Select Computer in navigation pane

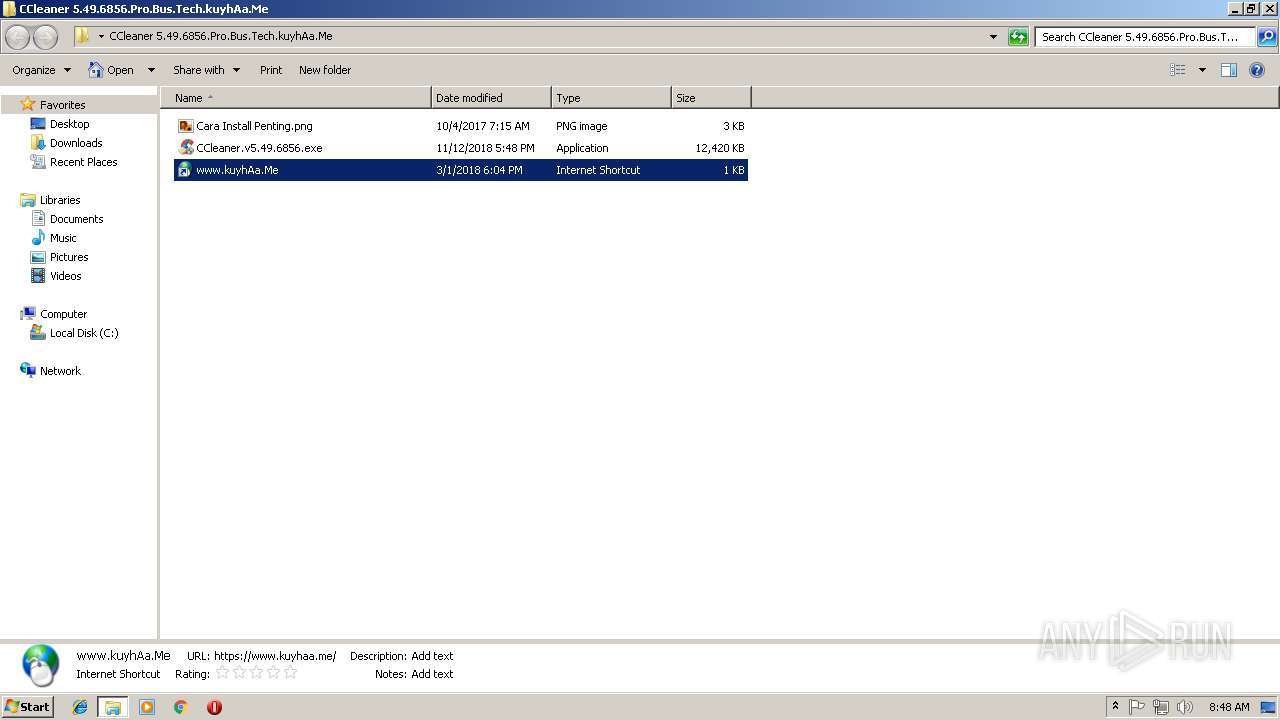63,314
